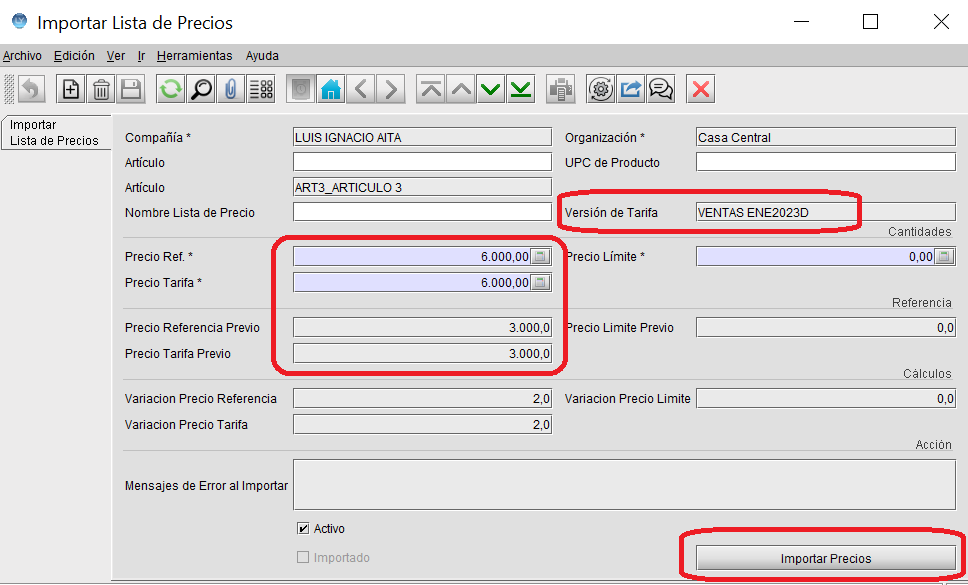Image resolution: width=968 pixels, height=585 pixels.
Task: Toggle the grid view icon
Action: click(261, 89)
